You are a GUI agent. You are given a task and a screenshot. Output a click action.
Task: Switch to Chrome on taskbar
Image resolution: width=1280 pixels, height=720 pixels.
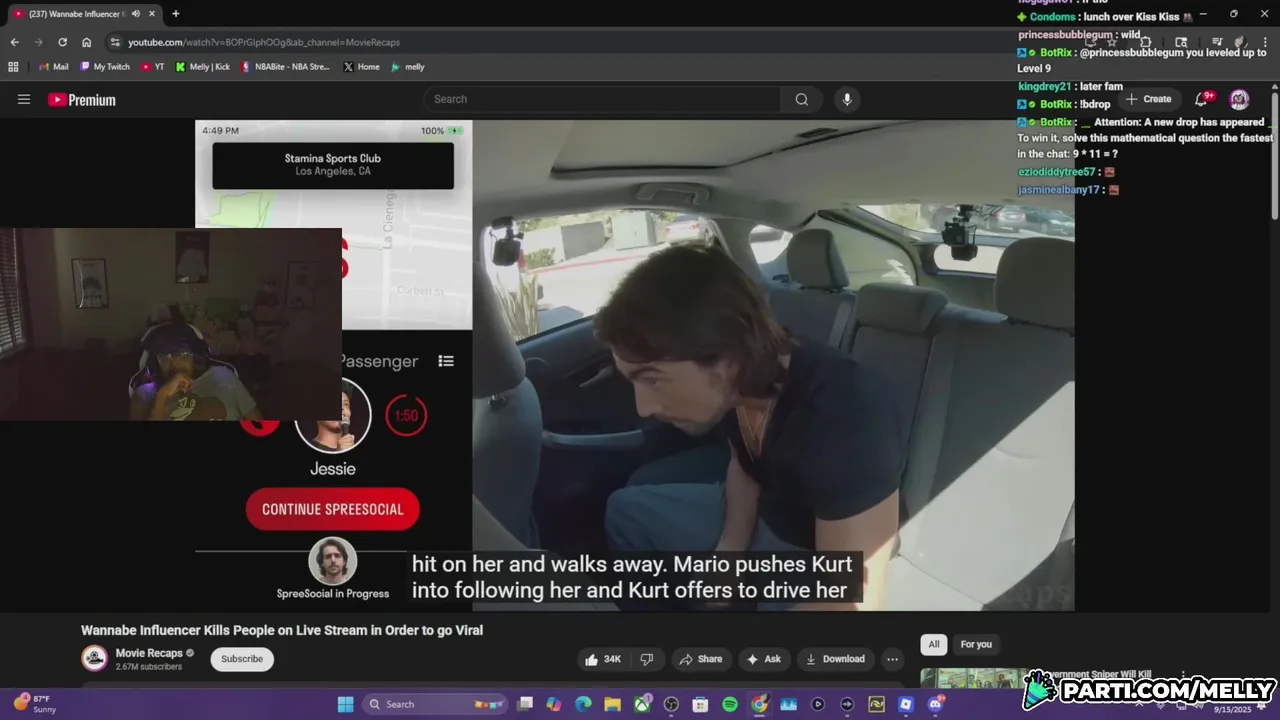tap(759, 704)
